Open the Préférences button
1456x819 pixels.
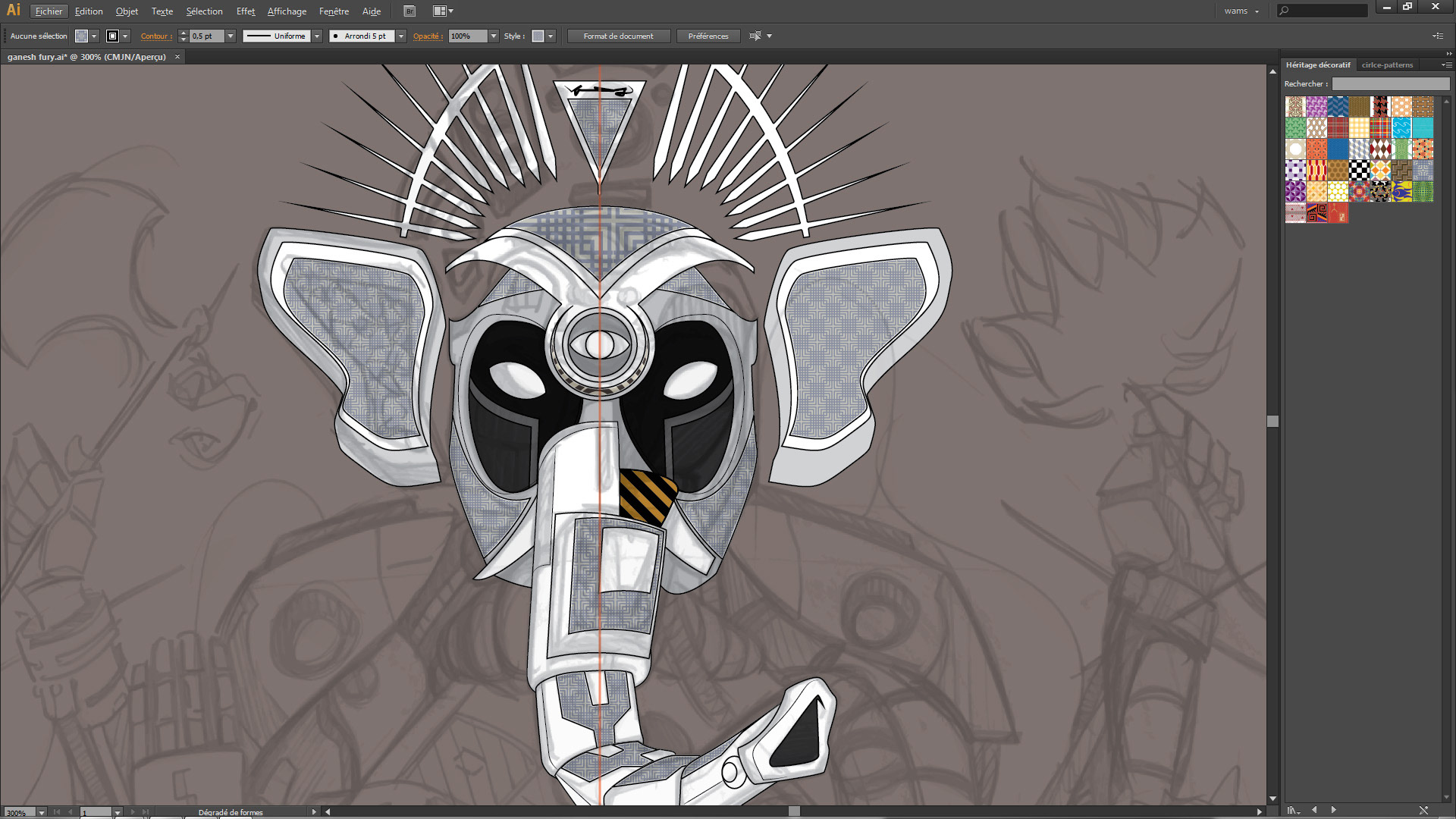(708, 36)
